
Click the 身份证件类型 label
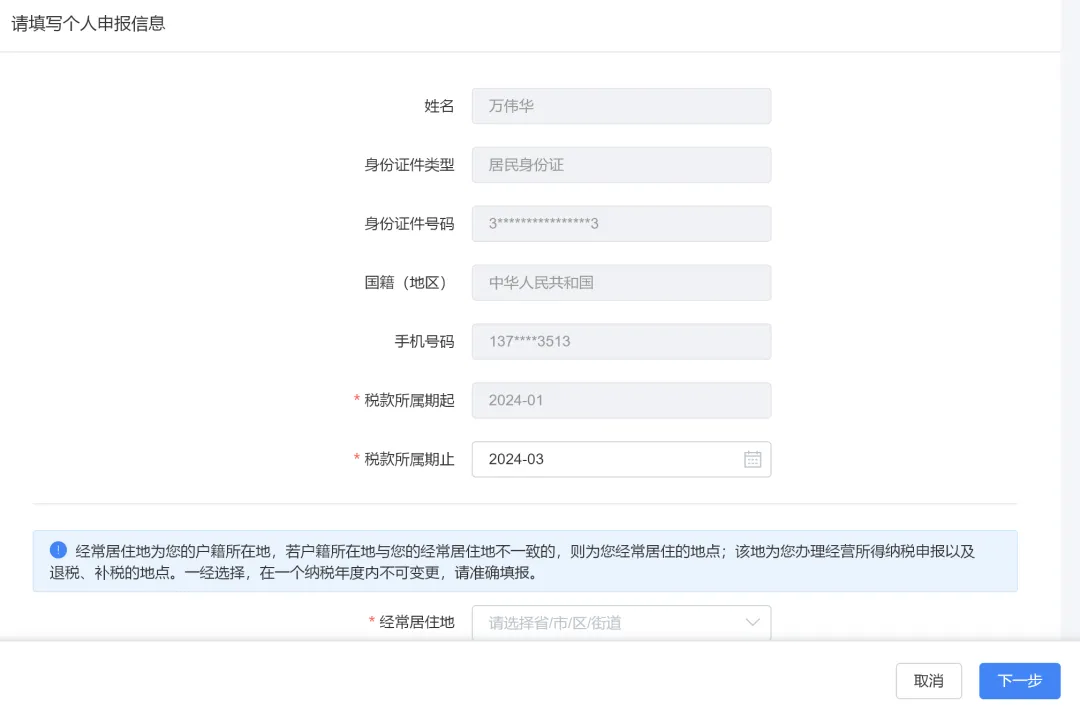point(409,165)
